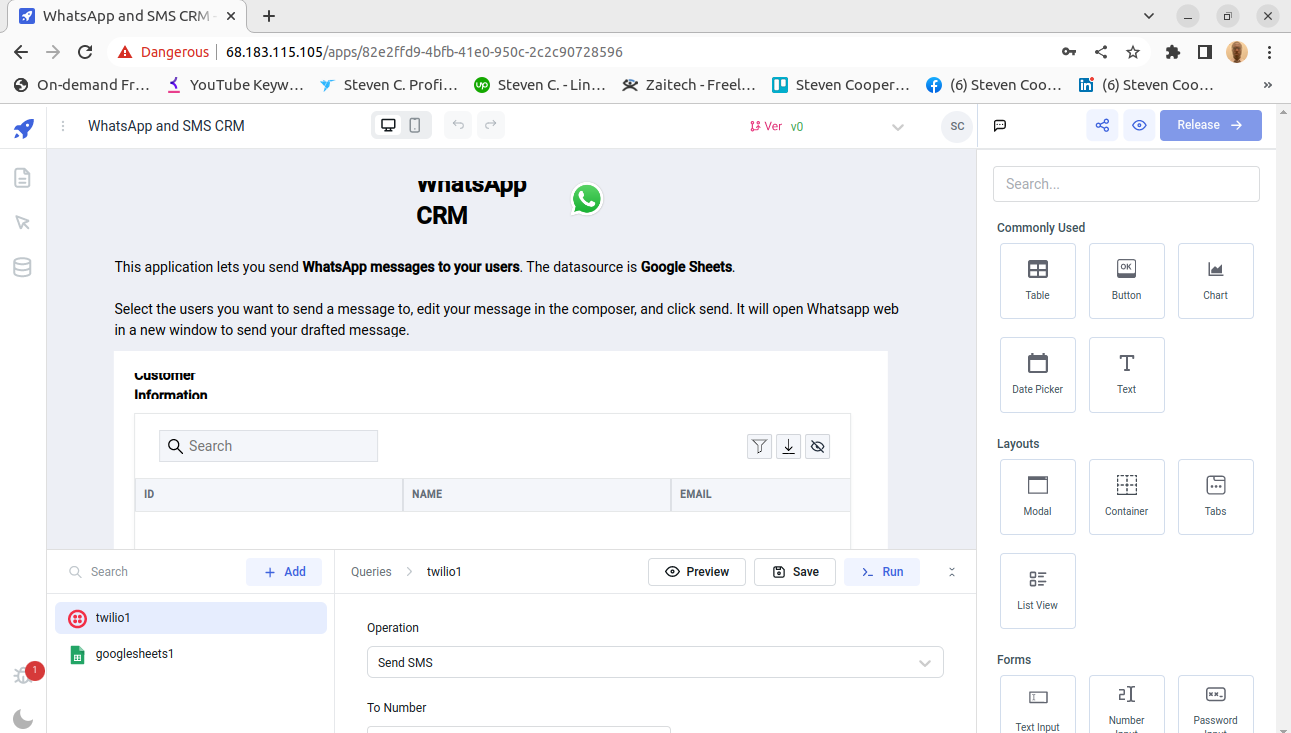Click the NAME column header
The image size is (1291, 733).
[x=537, y=494]
